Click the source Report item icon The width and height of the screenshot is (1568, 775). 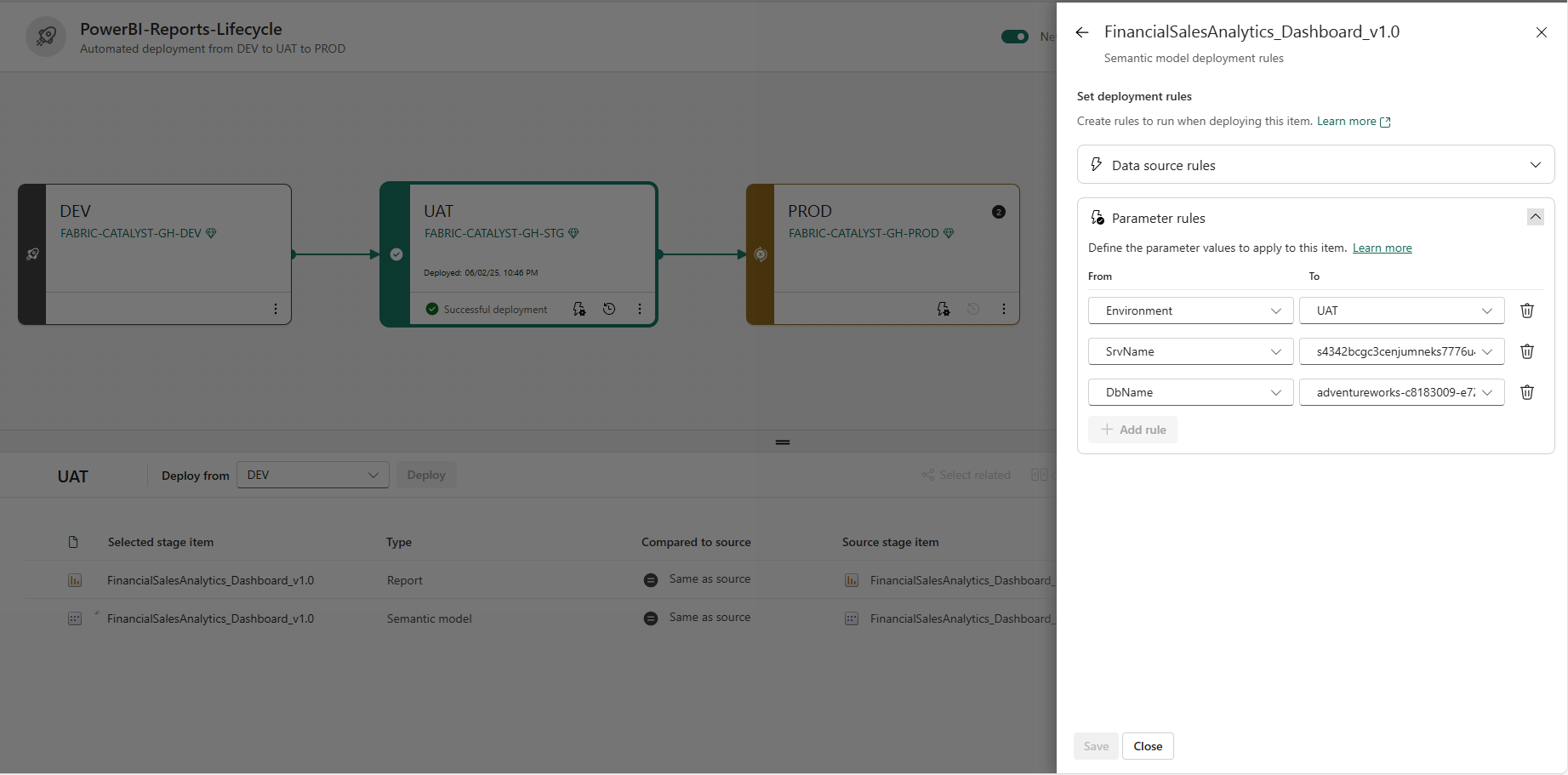(x=852, y=580)
